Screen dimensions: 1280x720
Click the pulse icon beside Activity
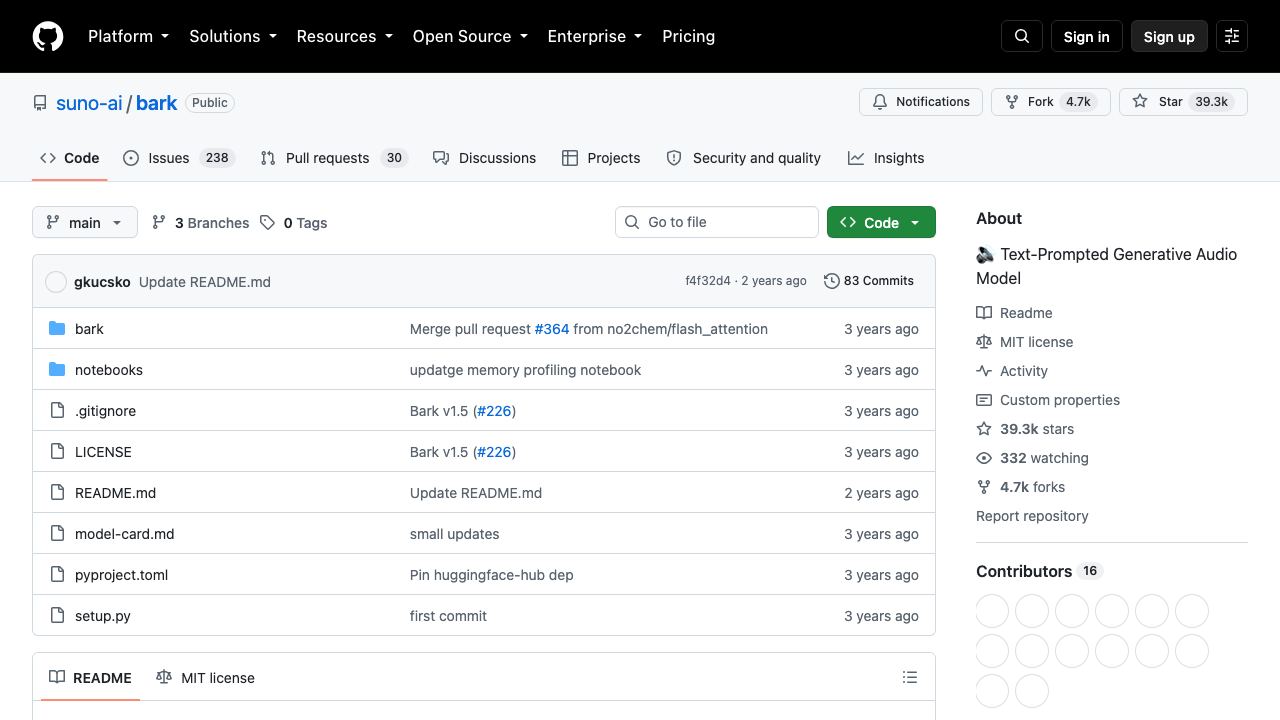coord(984,371)
